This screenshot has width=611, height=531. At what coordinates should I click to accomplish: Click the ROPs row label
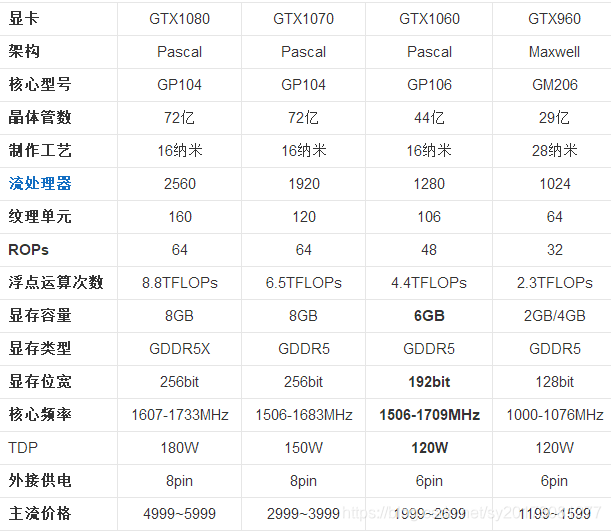[x=28, y=250]
